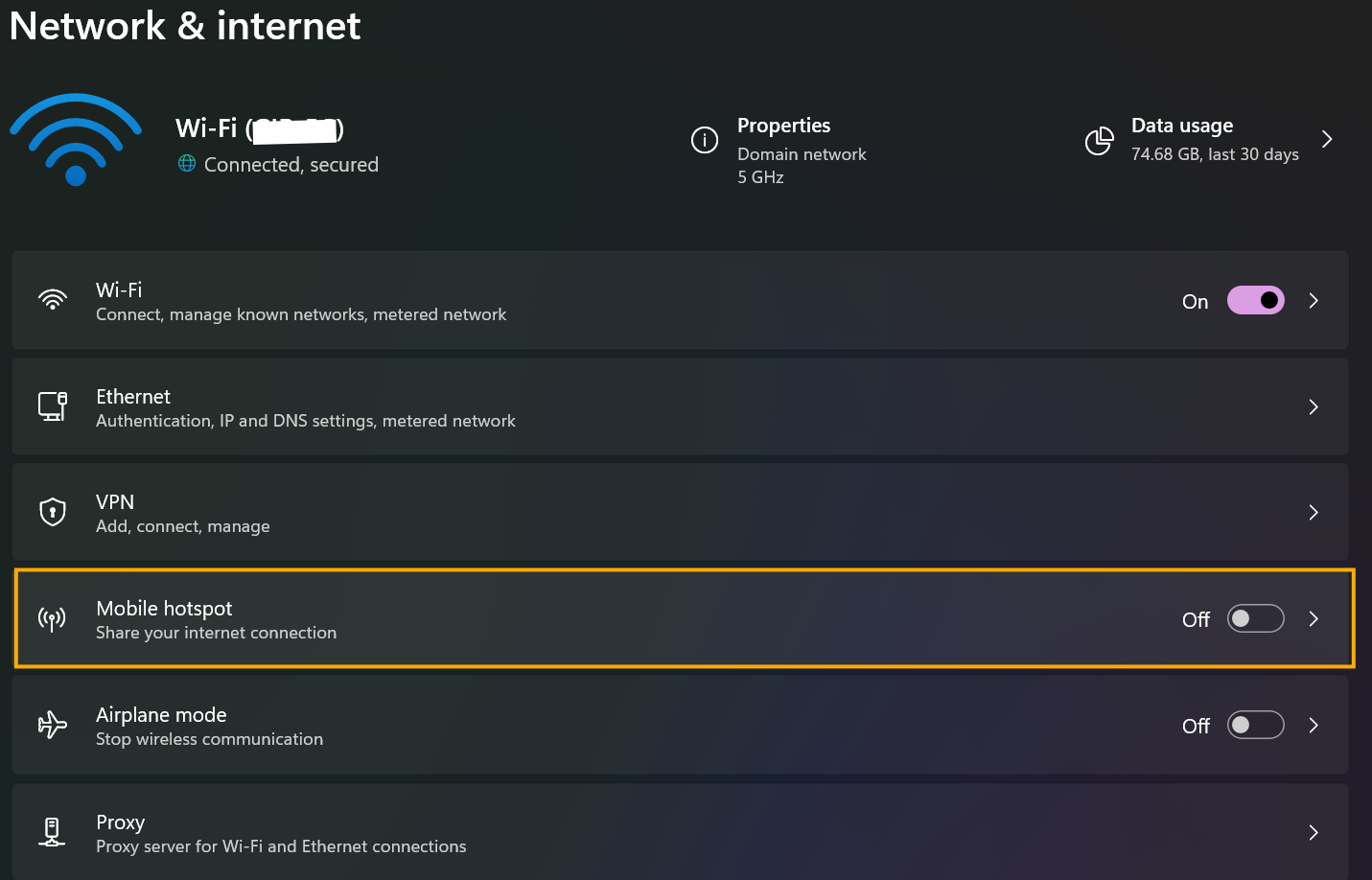Open the Airplane mode settings row
This screenshot has height=880, width=1372.
coord(680,725)
